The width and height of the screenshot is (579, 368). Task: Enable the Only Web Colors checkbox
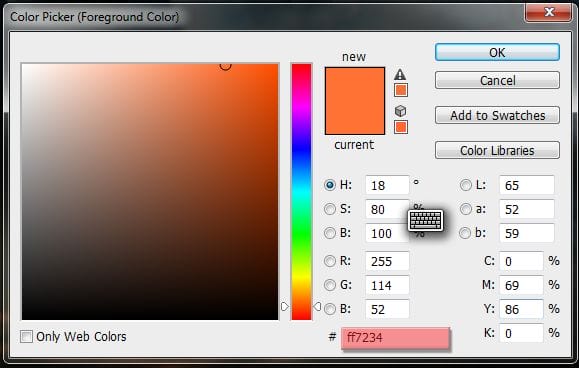[x=26, y=336]
